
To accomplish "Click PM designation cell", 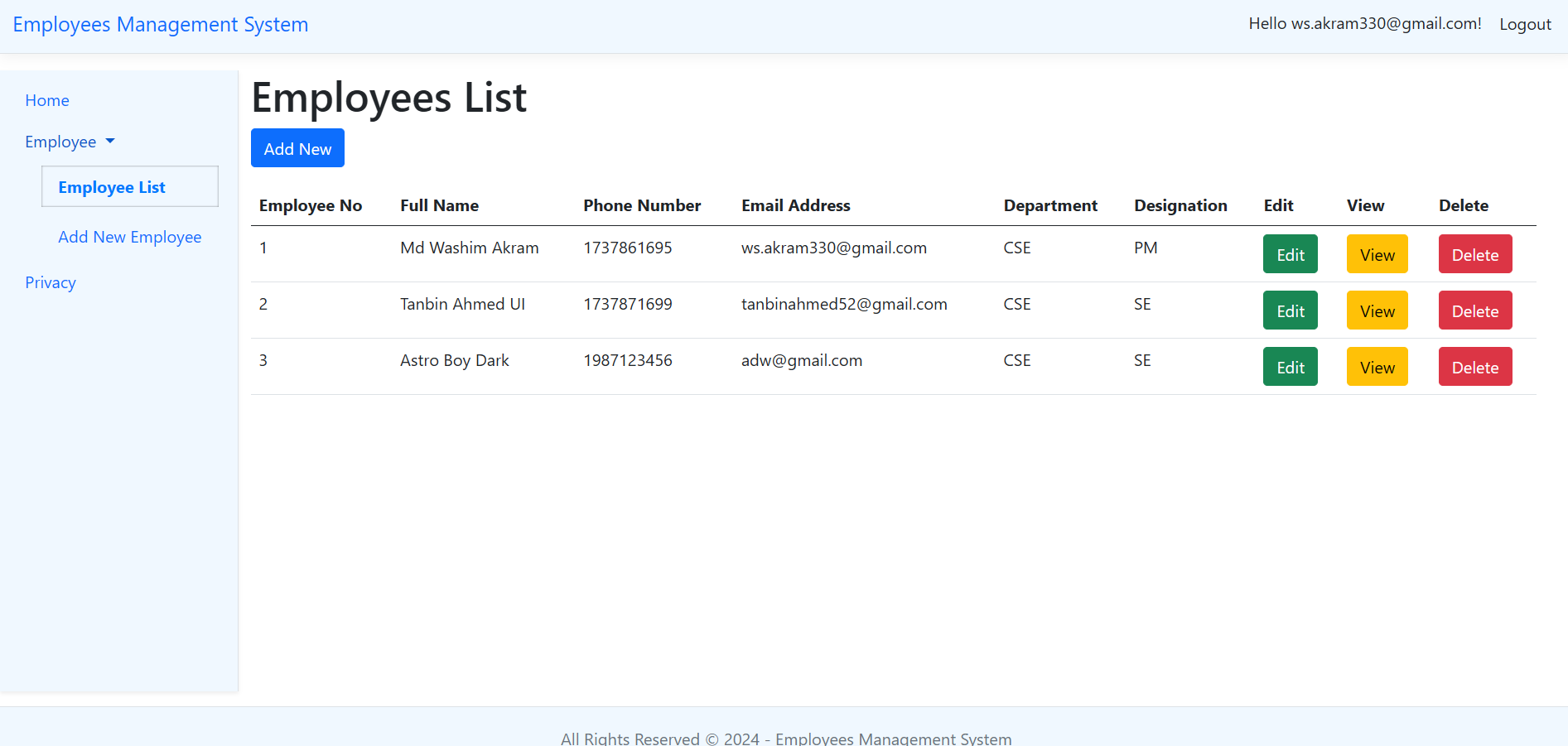I will pyautogui.click(x=1146, y=248).
